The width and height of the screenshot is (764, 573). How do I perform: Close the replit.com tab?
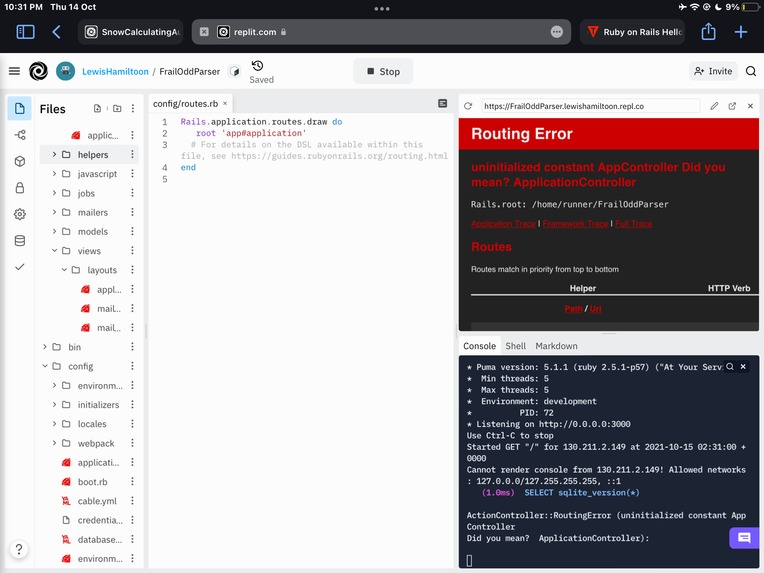point(204,32)
